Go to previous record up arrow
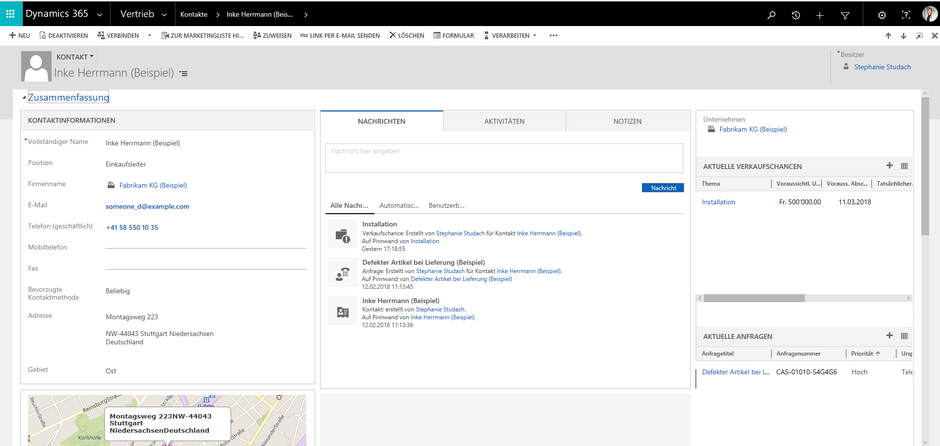The width and height of the screenshot is (940, 446). (x=888, y=36)
